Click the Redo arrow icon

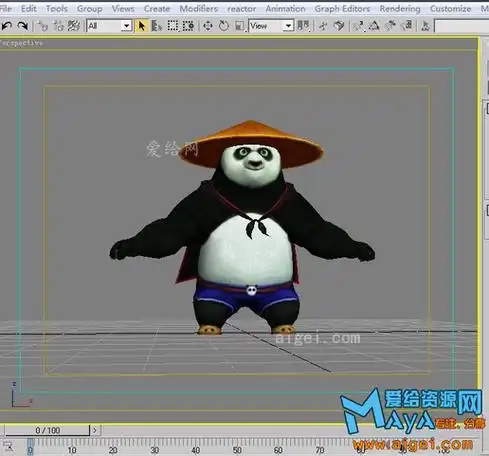(22, 26)
